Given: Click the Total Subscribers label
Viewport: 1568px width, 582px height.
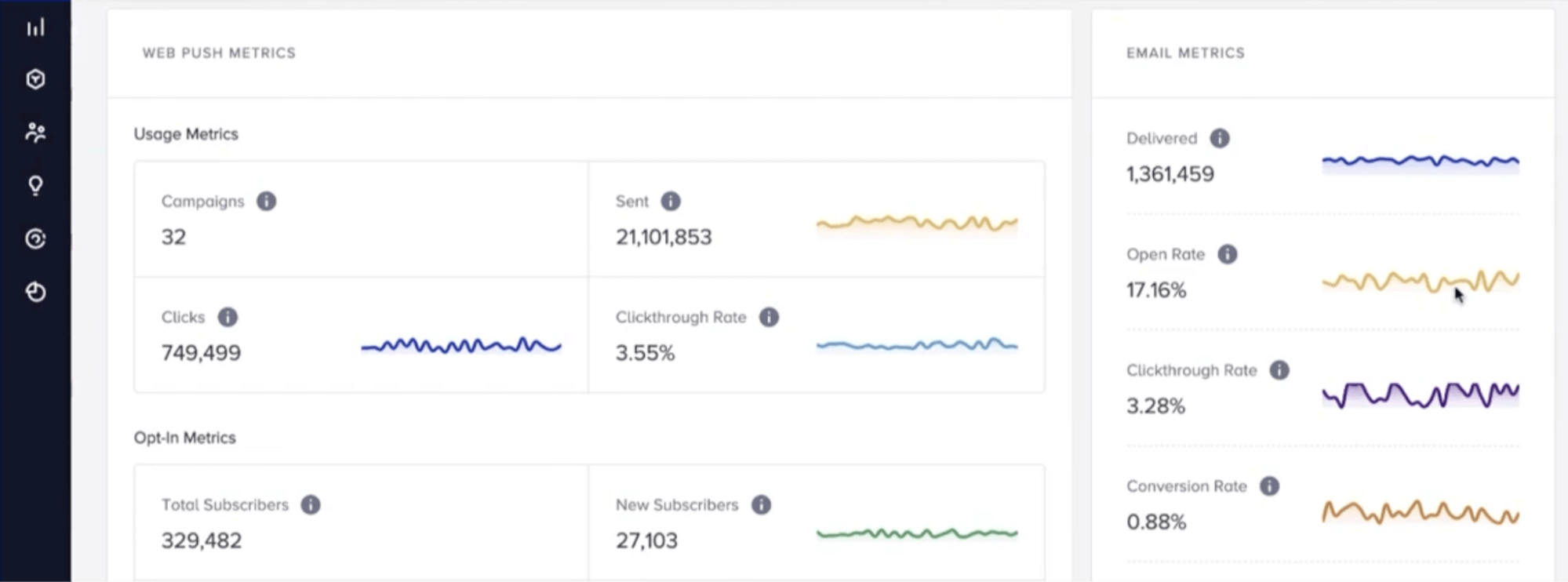Looking at the screenshot, I should pyautogui.click(x=225, y=504).
